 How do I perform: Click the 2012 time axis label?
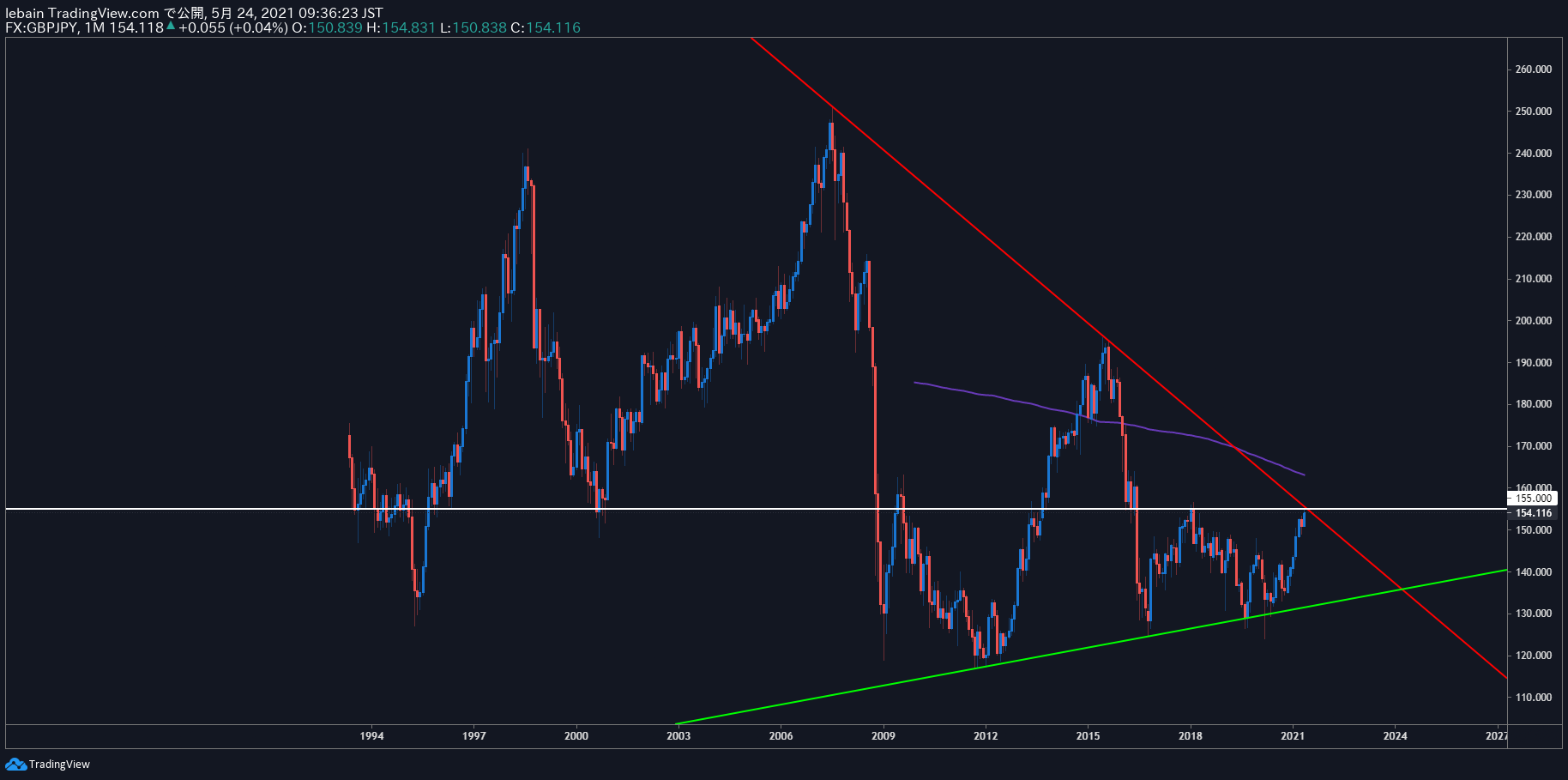[986, 736]
